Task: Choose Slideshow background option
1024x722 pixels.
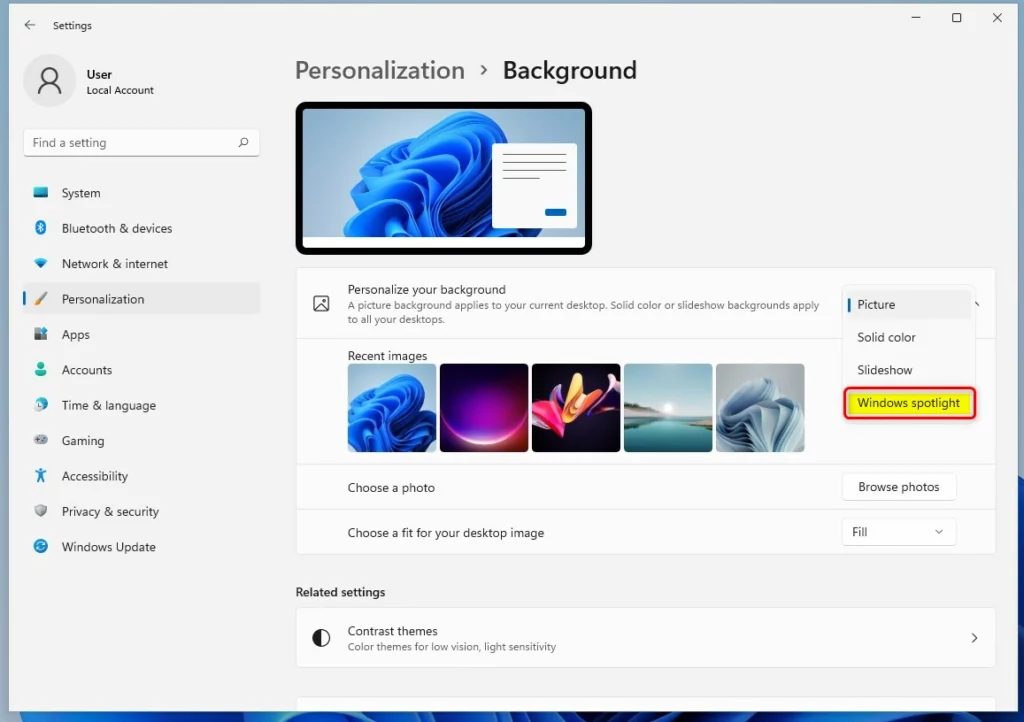Action: (908, 369)
